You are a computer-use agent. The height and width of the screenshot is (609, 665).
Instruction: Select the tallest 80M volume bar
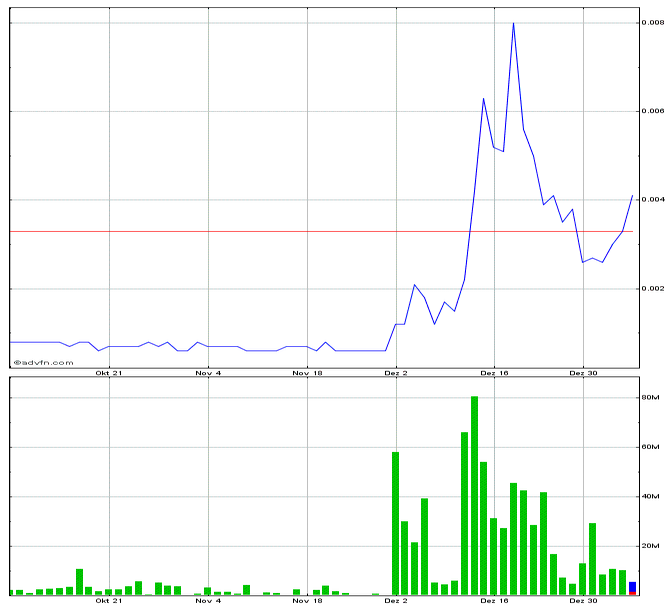pos(475,495)
